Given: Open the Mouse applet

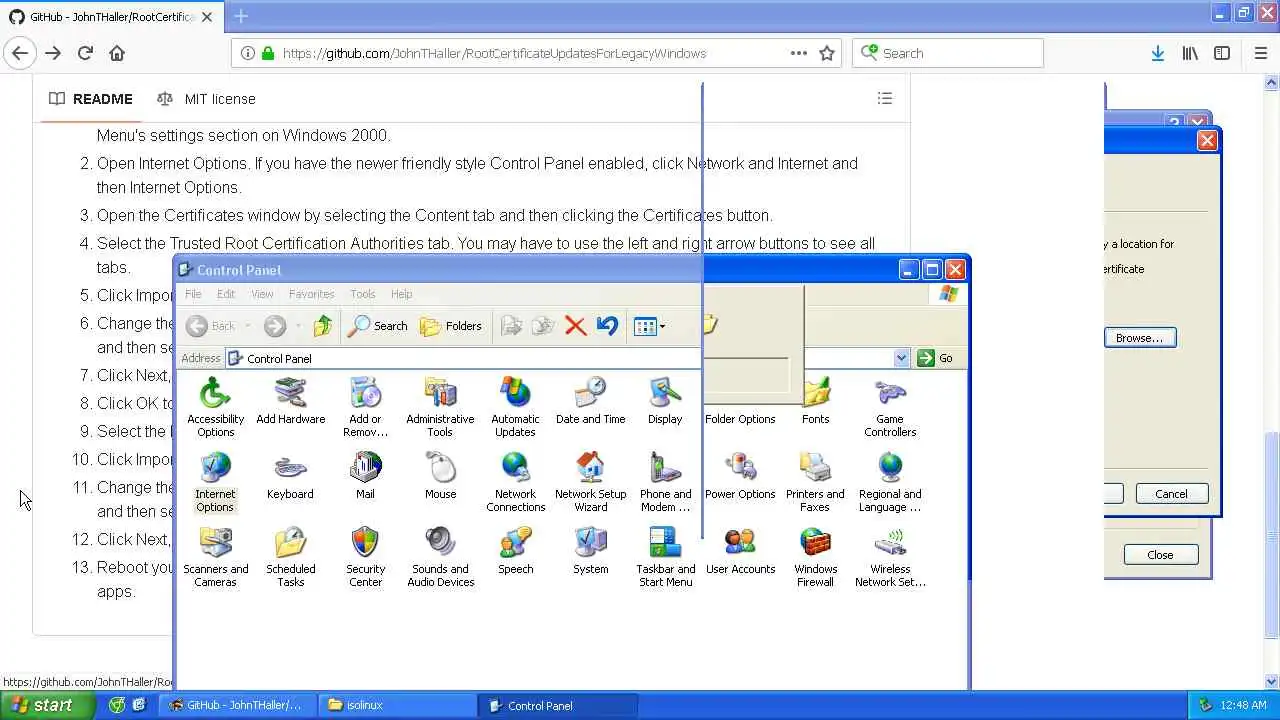Looking at the screenshot, I should (440, 476).
